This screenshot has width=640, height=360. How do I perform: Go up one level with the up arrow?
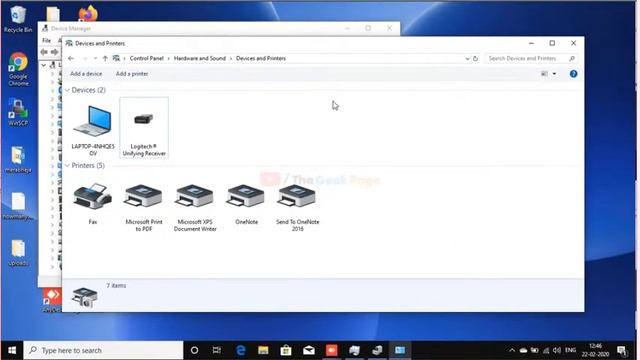coord(105,58)
